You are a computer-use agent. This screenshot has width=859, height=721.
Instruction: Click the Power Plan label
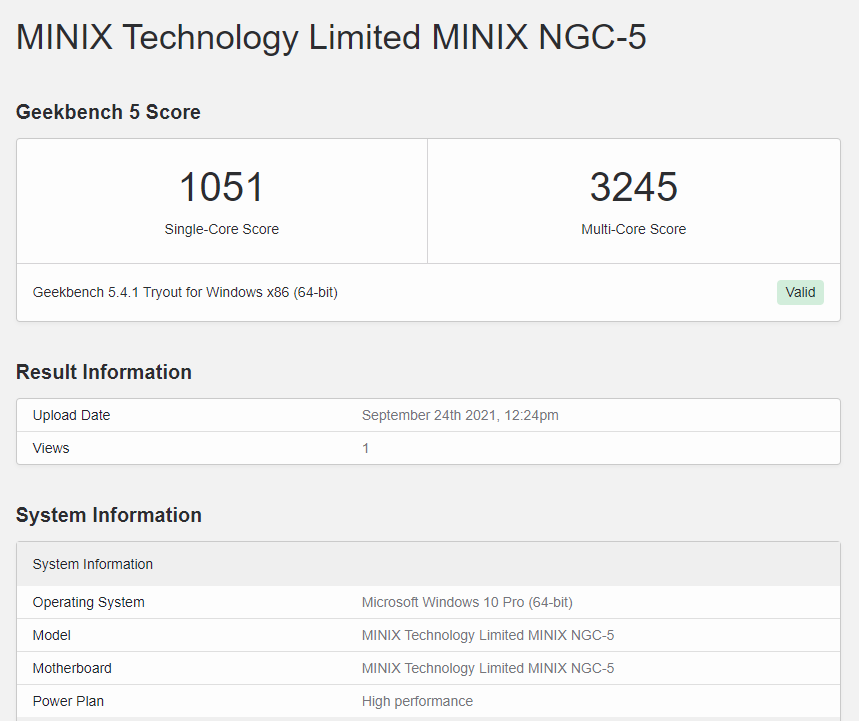(68, 701)
